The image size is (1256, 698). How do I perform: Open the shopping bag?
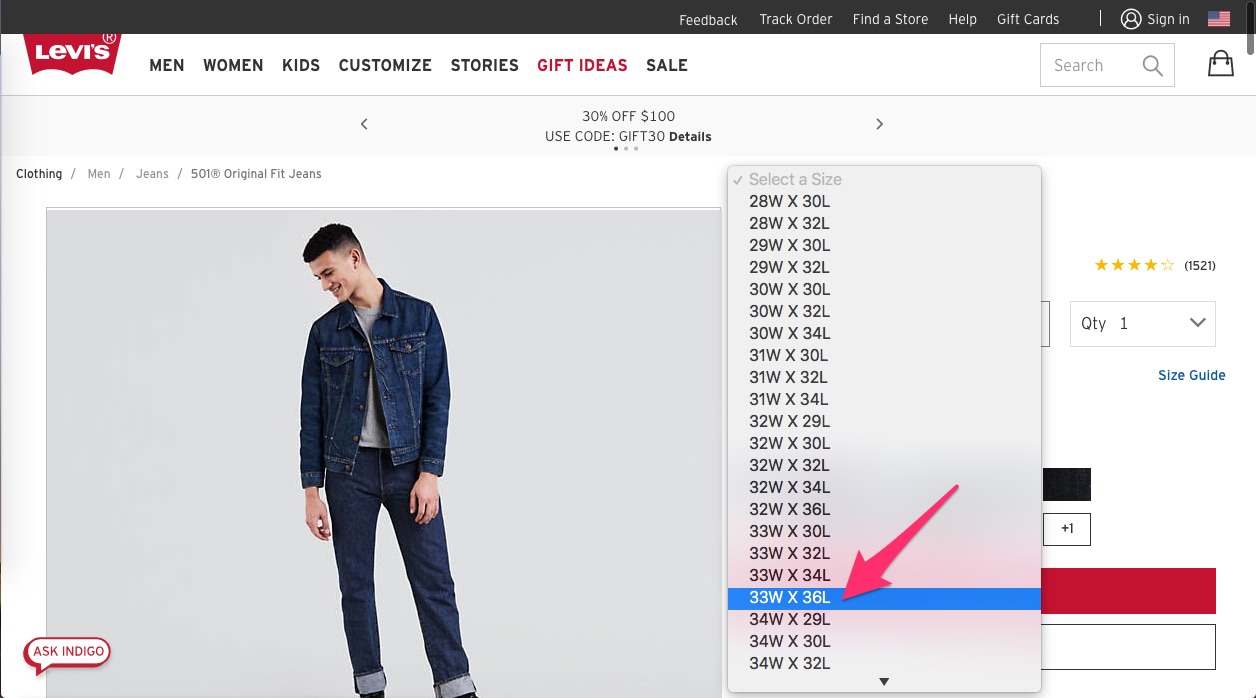[x=1220, y=64]
